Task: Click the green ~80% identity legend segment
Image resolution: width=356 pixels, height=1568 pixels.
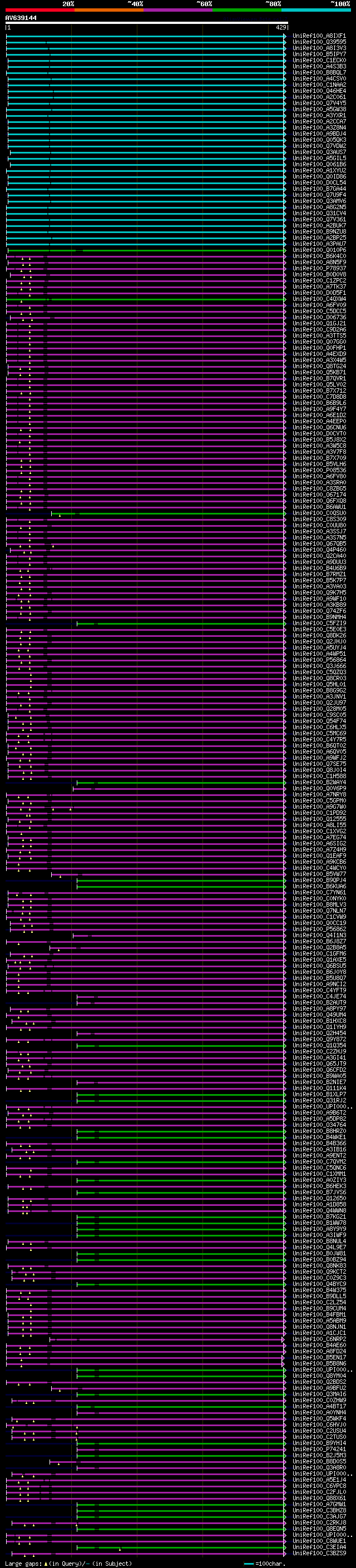Action: coord(247,11)
